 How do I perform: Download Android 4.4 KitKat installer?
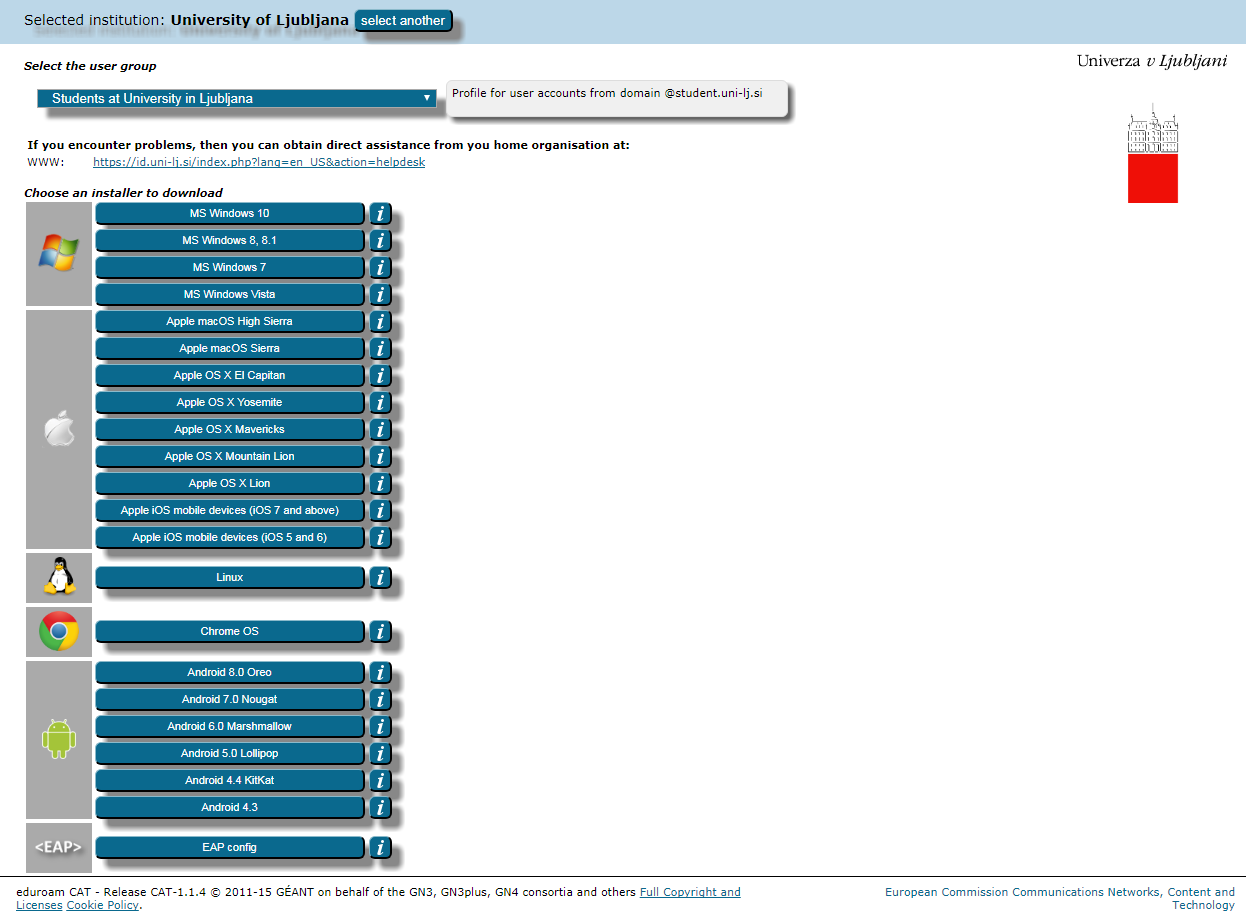click(x=230, y=781)
